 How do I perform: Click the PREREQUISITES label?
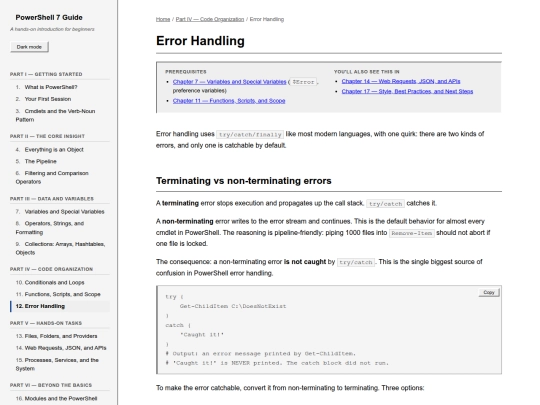tap(186, 72)
